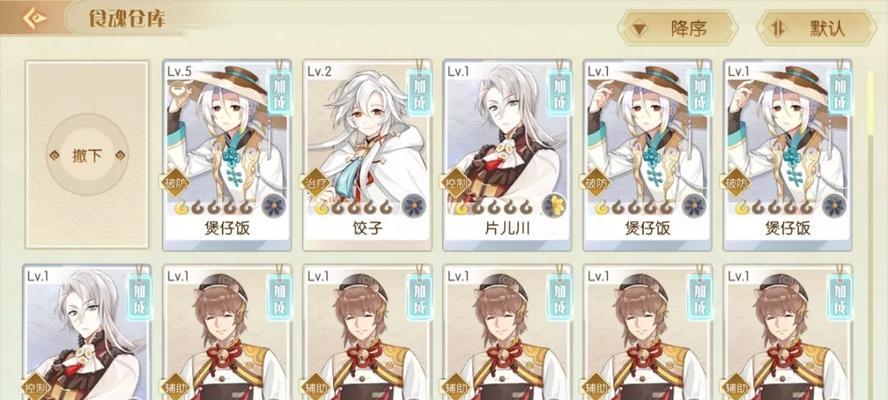Click the dark flower emblem on 饺子
The height and width of the screenshot is (400, 888).
coord(414,206)
